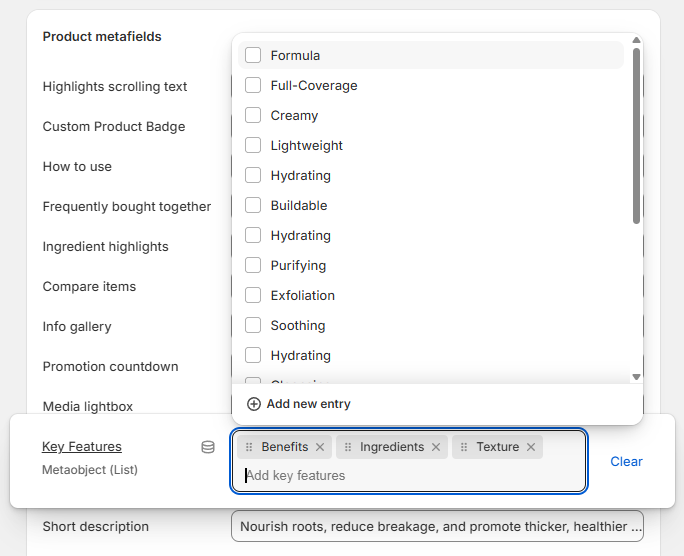Viewport: 684px width, 556px height.
Task: Click the database icon beside Key Features
Action: point(208,447)
